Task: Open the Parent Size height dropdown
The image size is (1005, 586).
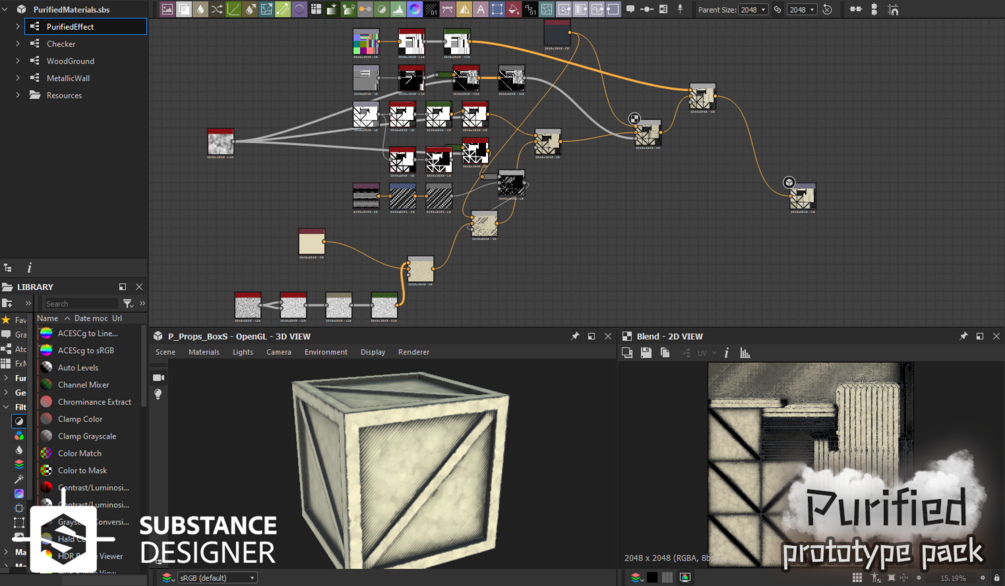Action: tap(801, 10)
